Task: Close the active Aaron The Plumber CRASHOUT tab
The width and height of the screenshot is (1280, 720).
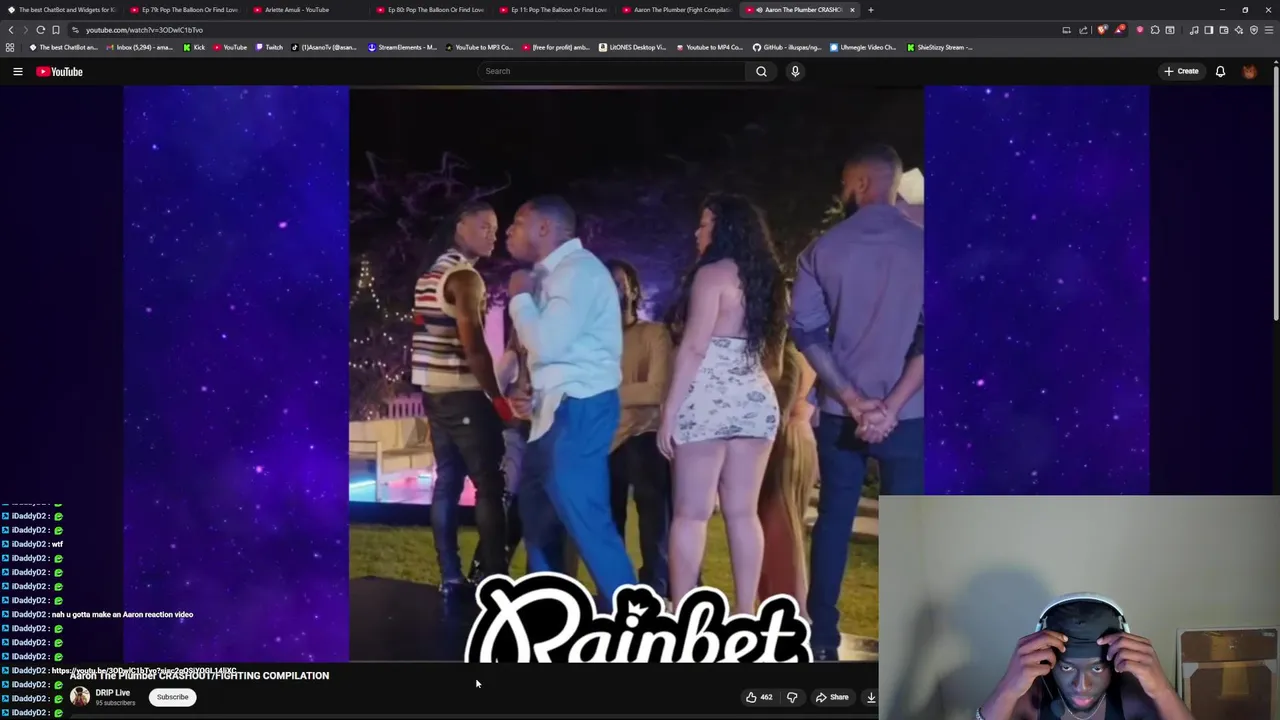Action: pos(852,10)
